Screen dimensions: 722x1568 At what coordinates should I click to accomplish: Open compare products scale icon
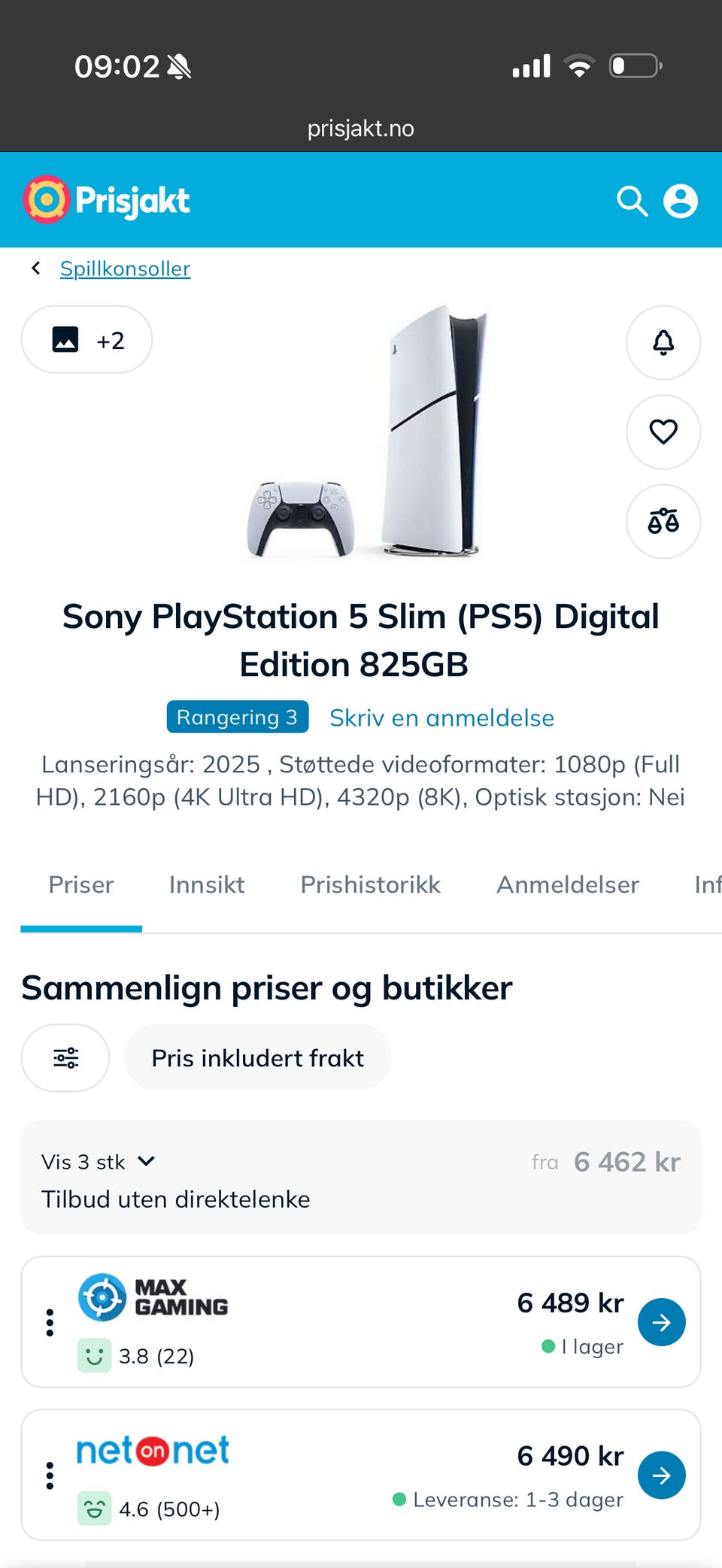pos(663,521)
